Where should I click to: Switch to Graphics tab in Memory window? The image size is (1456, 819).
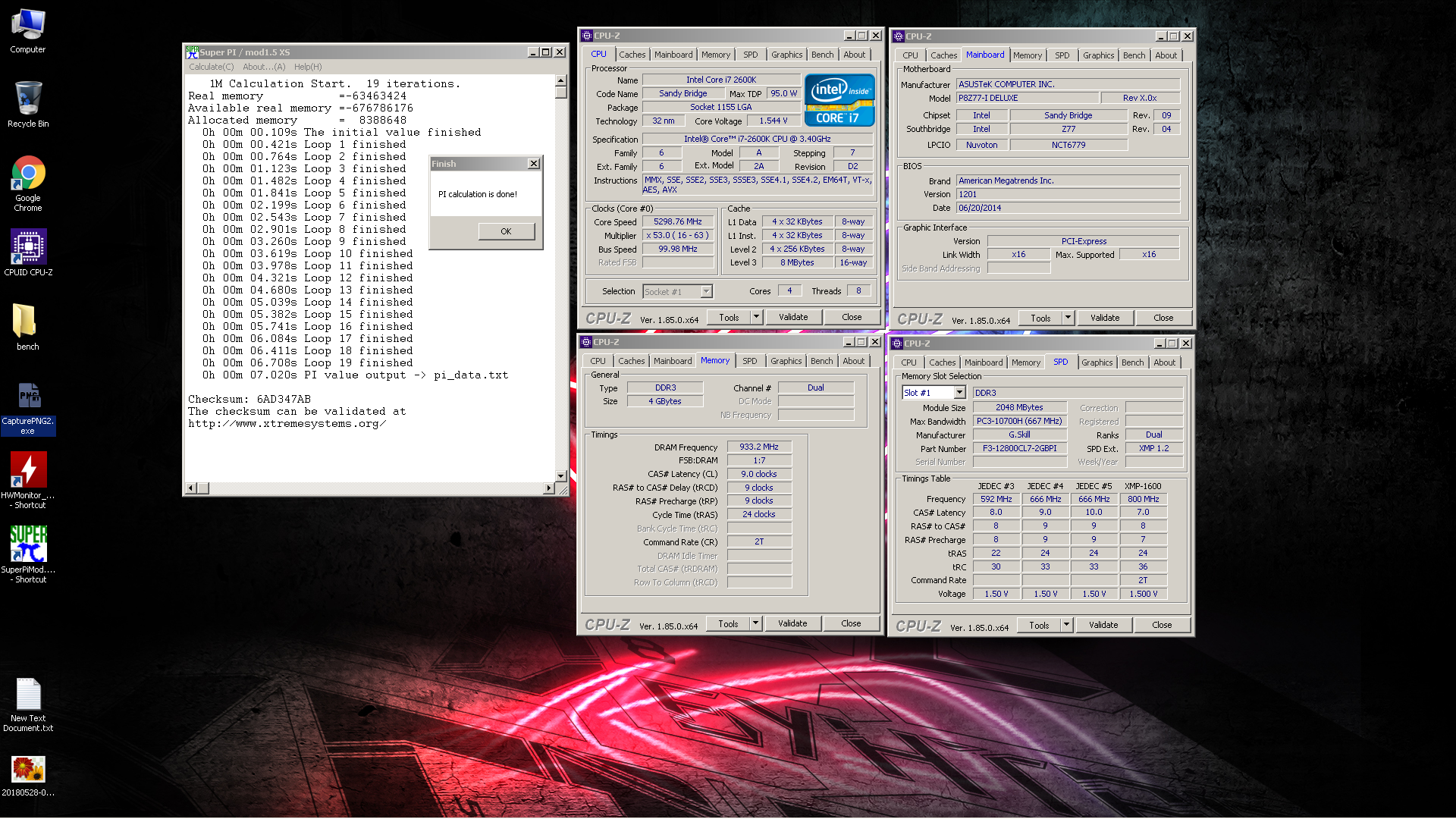(x=786, y=361)
